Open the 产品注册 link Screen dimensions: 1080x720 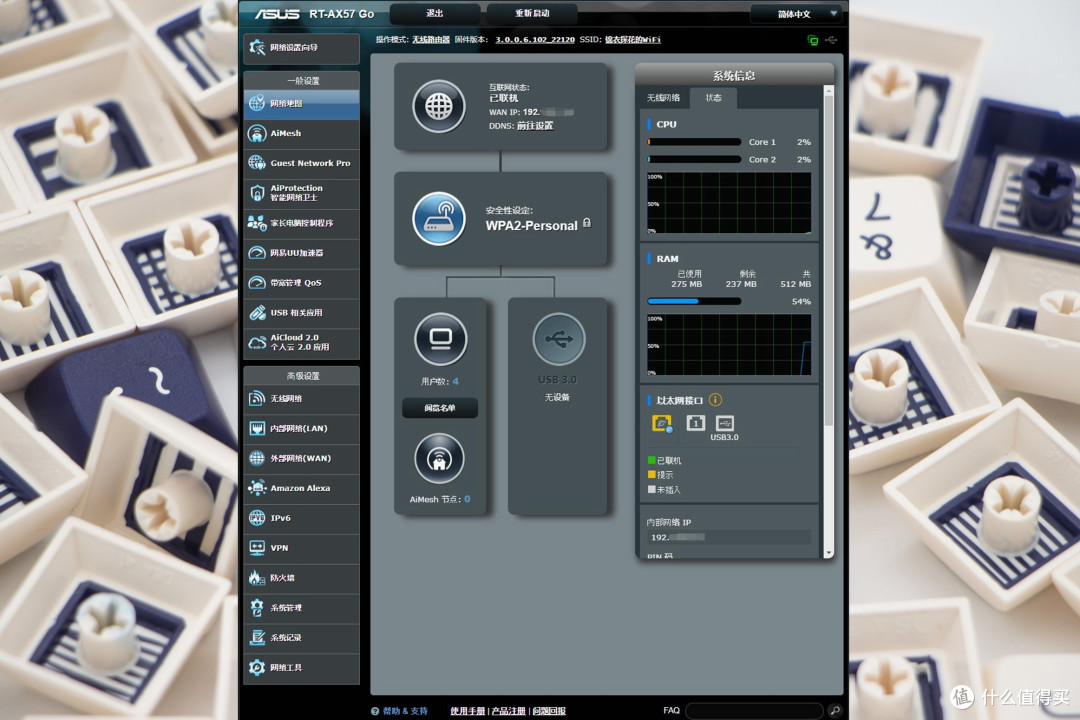(x=509, y=711)
